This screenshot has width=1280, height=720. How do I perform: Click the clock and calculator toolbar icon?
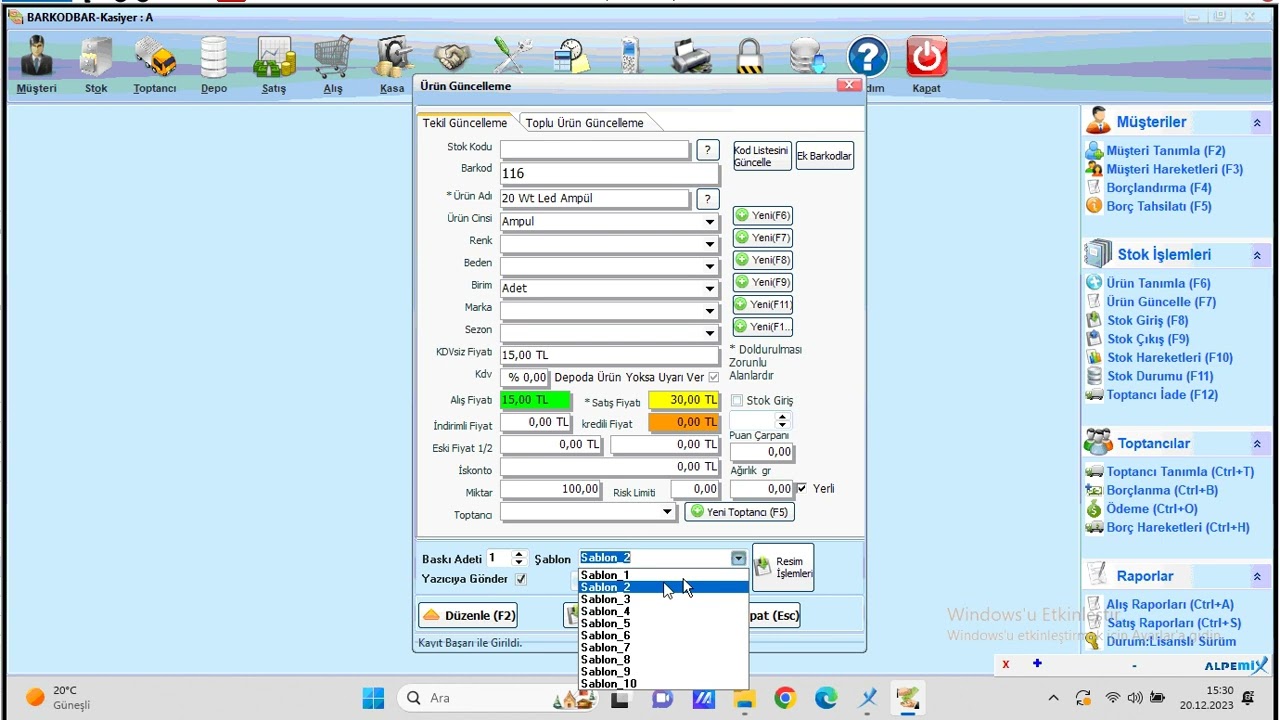pyautogui.click(x=572, y=56)
